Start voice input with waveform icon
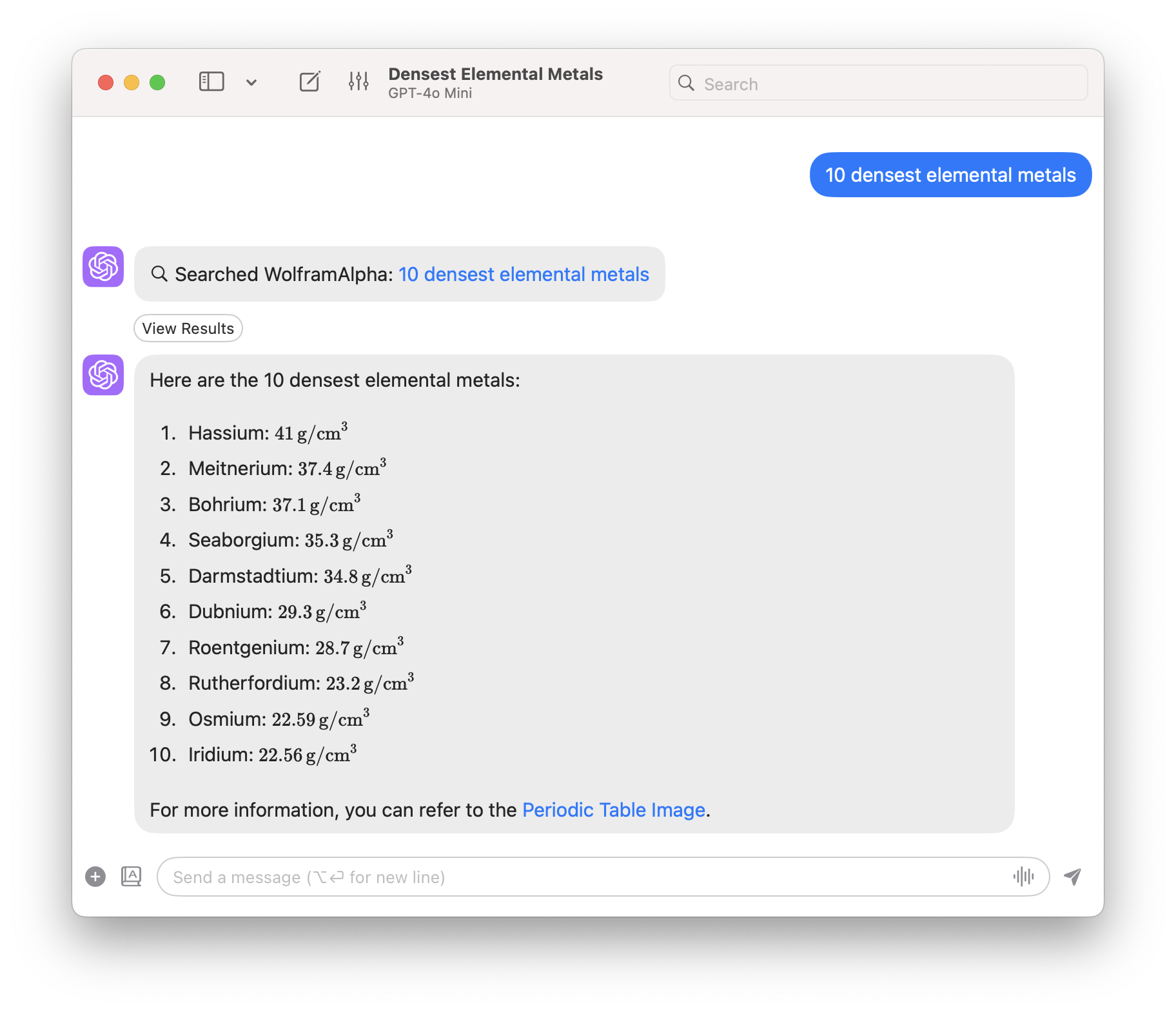Viewport: 1176px width, 1012px height. (x=1023, y=877)
